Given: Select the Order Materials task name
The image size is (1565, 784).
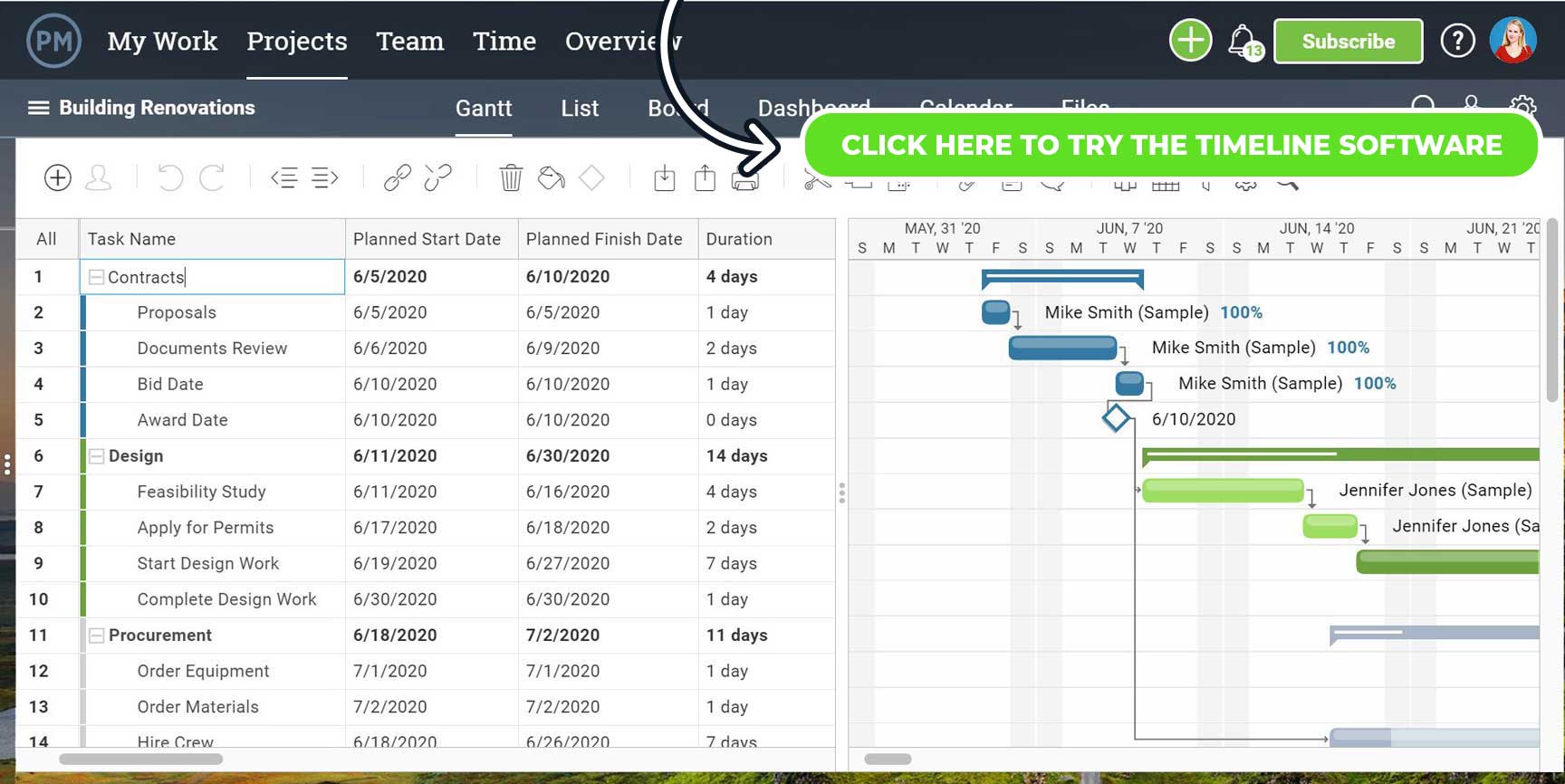Looking at the screenshot, I should coord(197,707).
